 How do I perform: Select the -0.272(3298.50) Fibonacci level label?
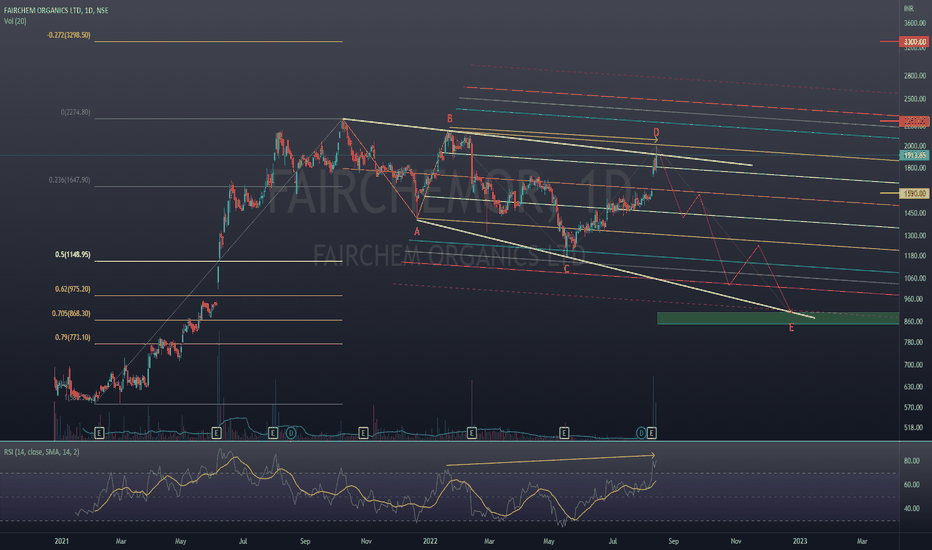coord(69,36)
